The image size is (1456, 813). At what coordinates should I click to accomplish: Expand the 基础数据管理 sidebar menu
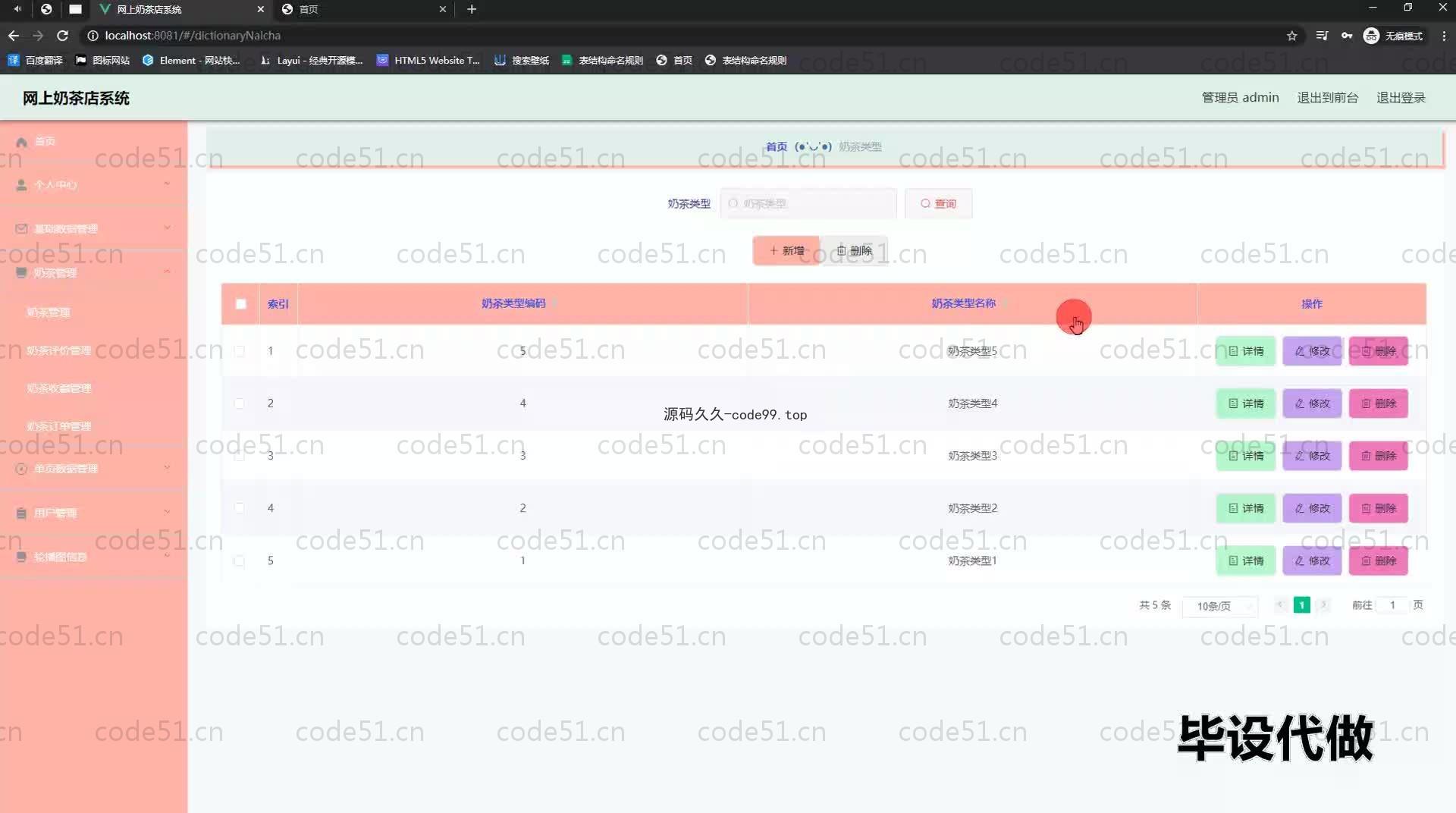pos(93,228)
